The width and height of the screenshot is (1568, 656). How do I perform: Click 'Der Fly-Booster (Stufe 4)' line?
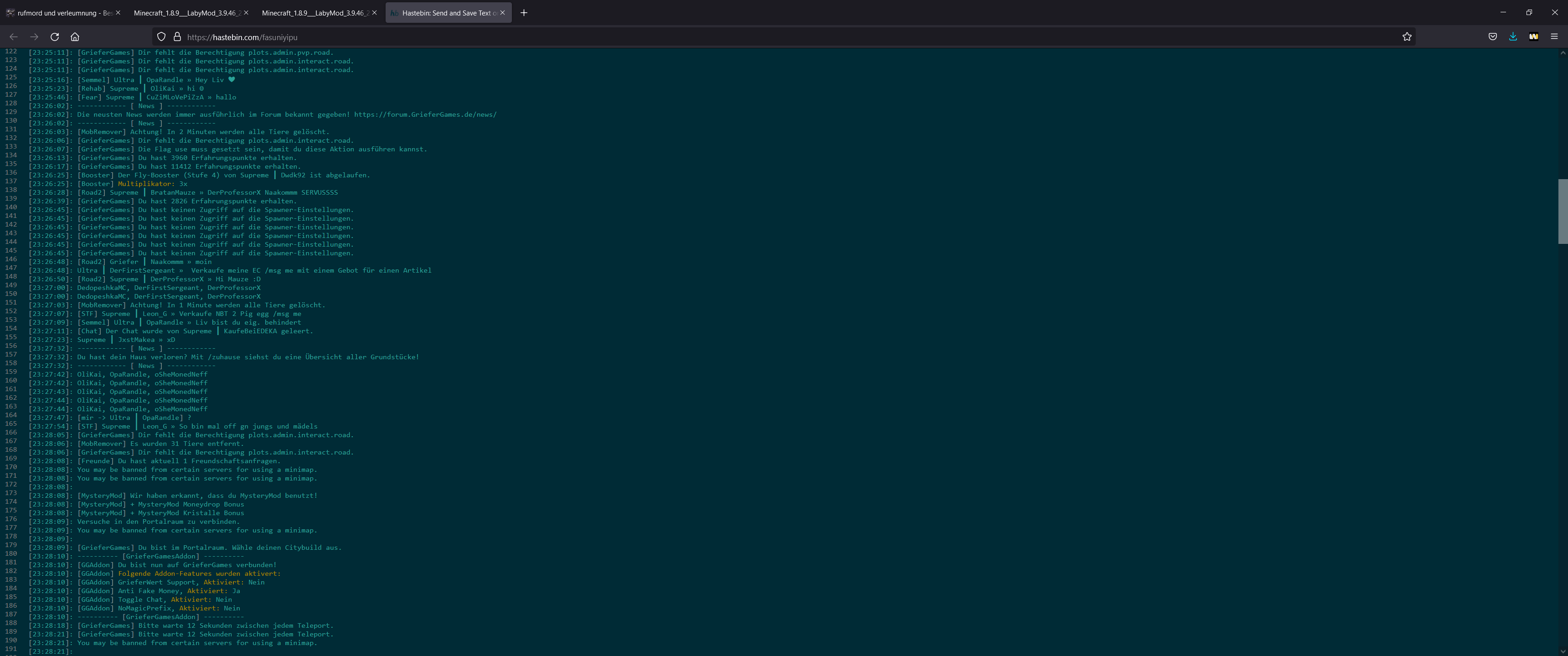coord(199,175)
